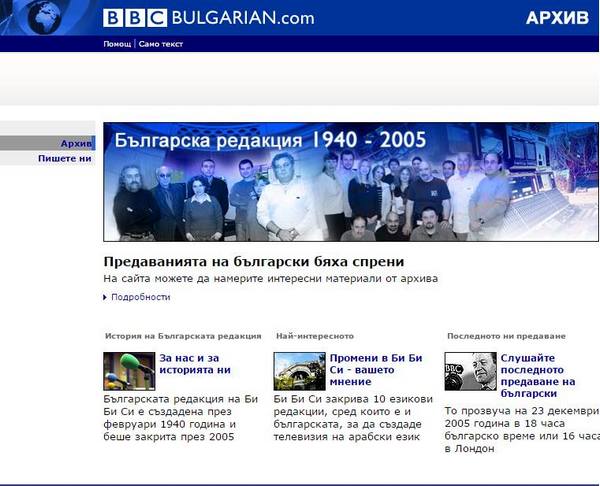
Task: Click the Подробности details link
Action: (140, 297)
